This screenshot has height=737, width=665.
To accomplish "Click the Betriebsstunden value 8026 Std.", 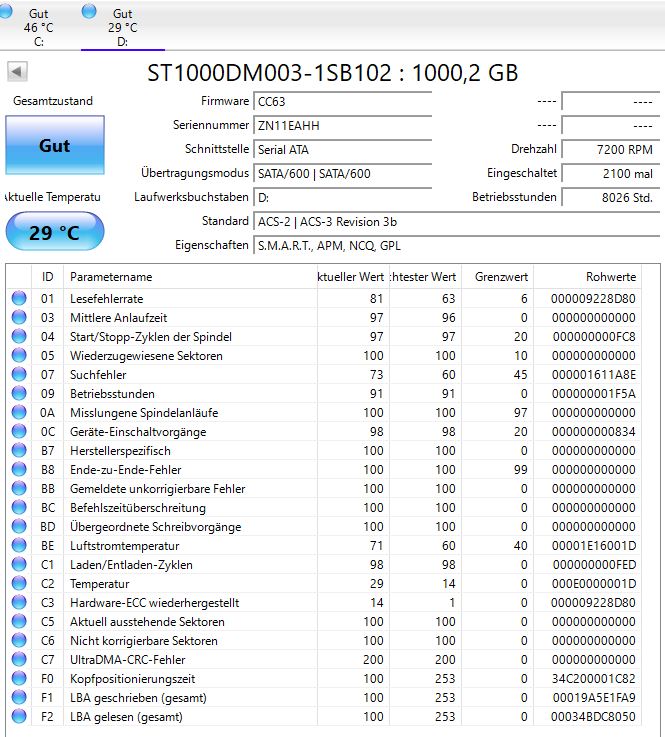I will pos(610,197).
